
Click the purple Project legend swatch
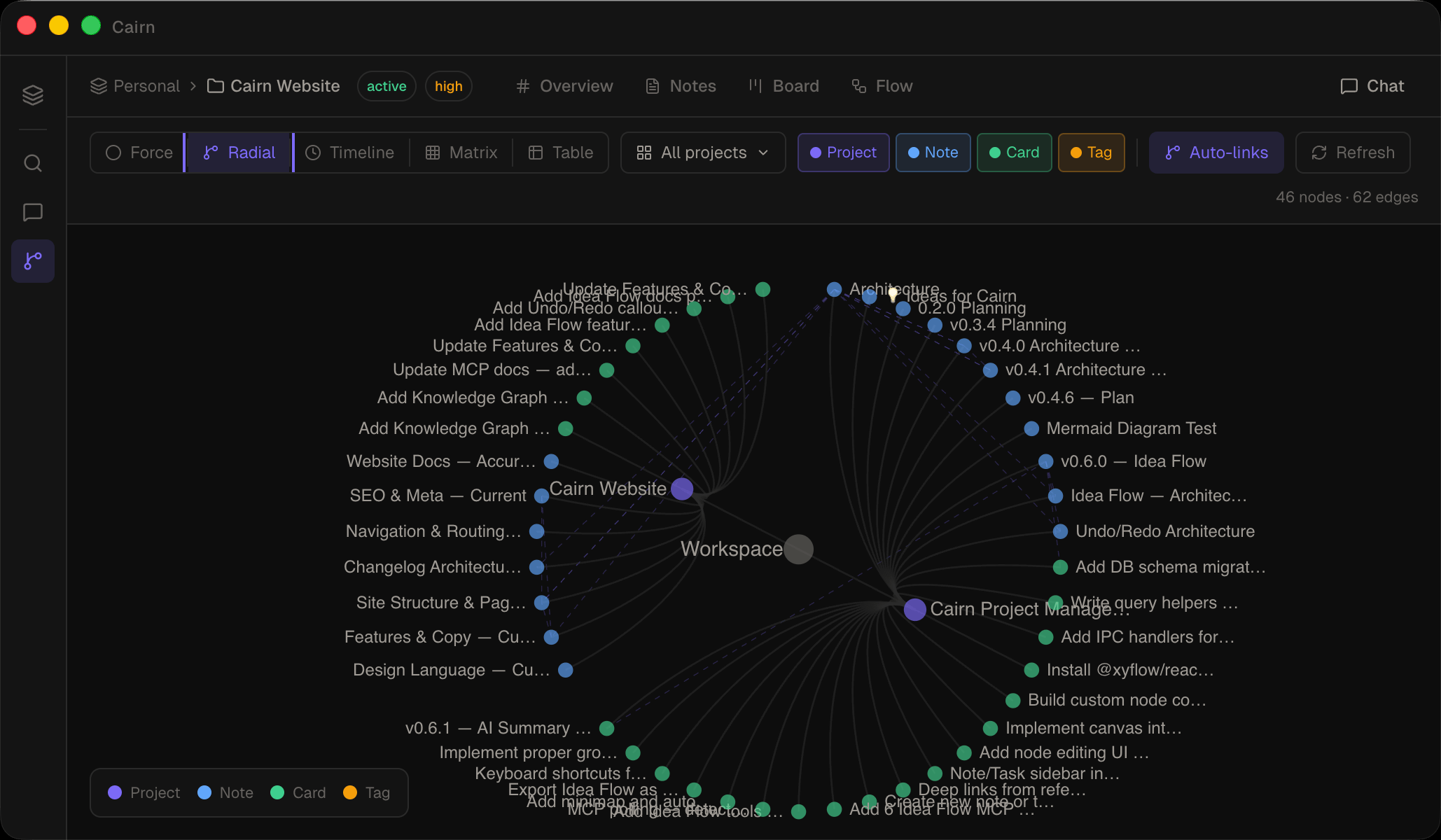coord(115,792)
